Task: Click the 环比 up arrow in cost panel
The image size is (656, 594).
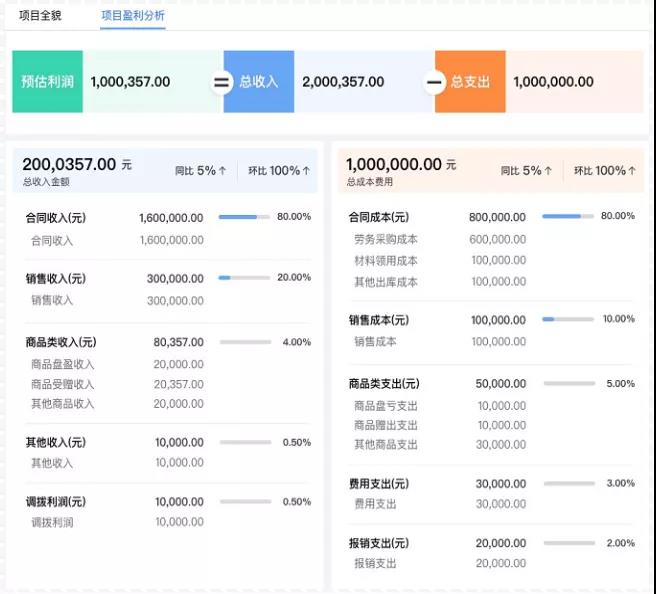Action: 632,171
